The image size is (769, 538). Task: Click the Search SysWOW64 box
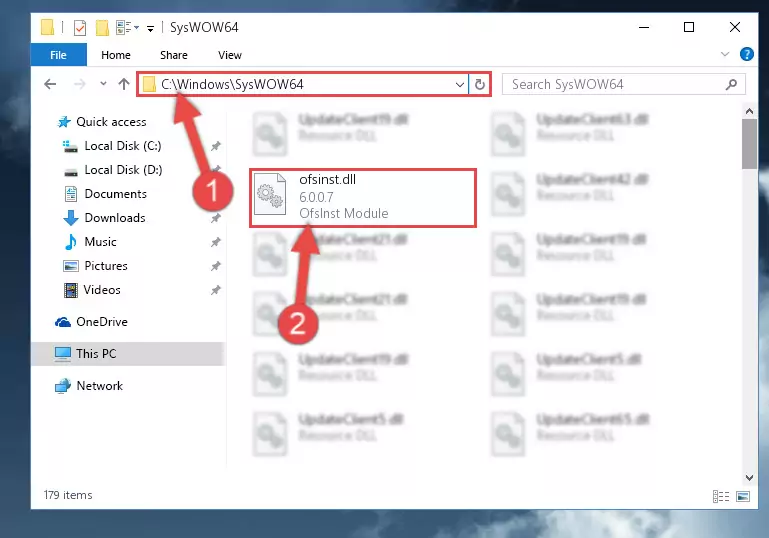click(x=623, y=84)
